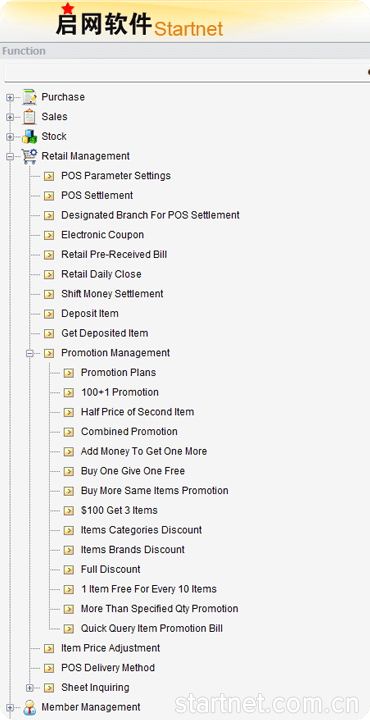Select Retail Daily Close item

coord(101,274)
